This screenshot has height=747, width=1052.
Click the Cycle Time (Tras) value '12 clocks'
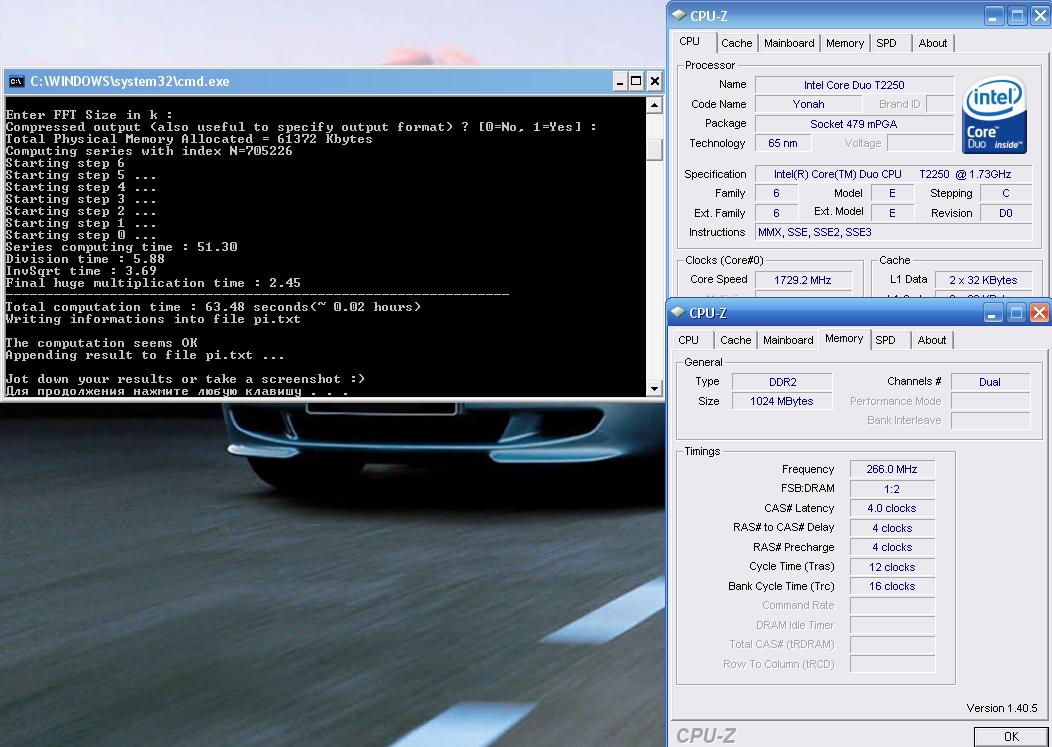[x=892, y=566]
